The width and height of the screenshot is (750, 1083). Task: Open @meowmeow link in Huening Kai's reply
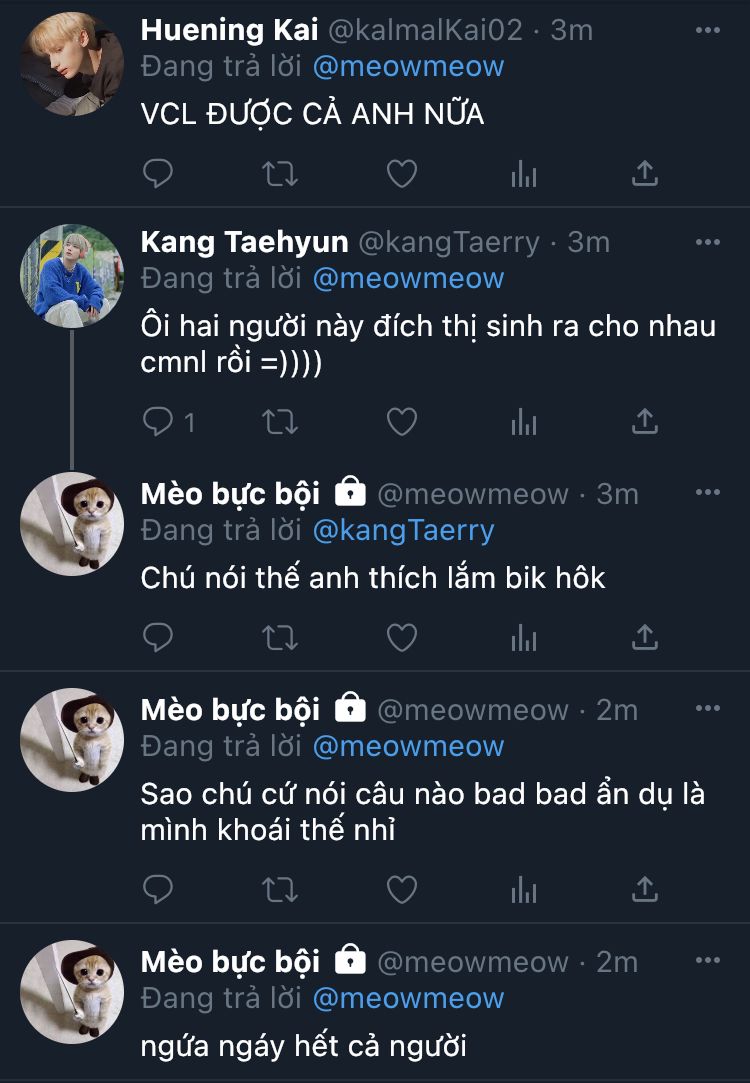tap(408, 66)
